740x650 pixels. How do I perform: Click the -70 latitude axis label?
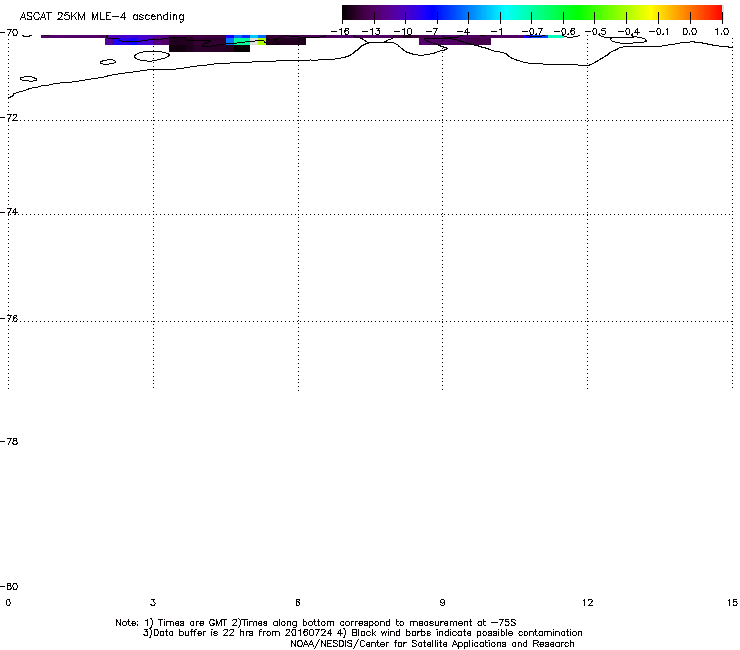pyautogui.click(x=9, y=33)
